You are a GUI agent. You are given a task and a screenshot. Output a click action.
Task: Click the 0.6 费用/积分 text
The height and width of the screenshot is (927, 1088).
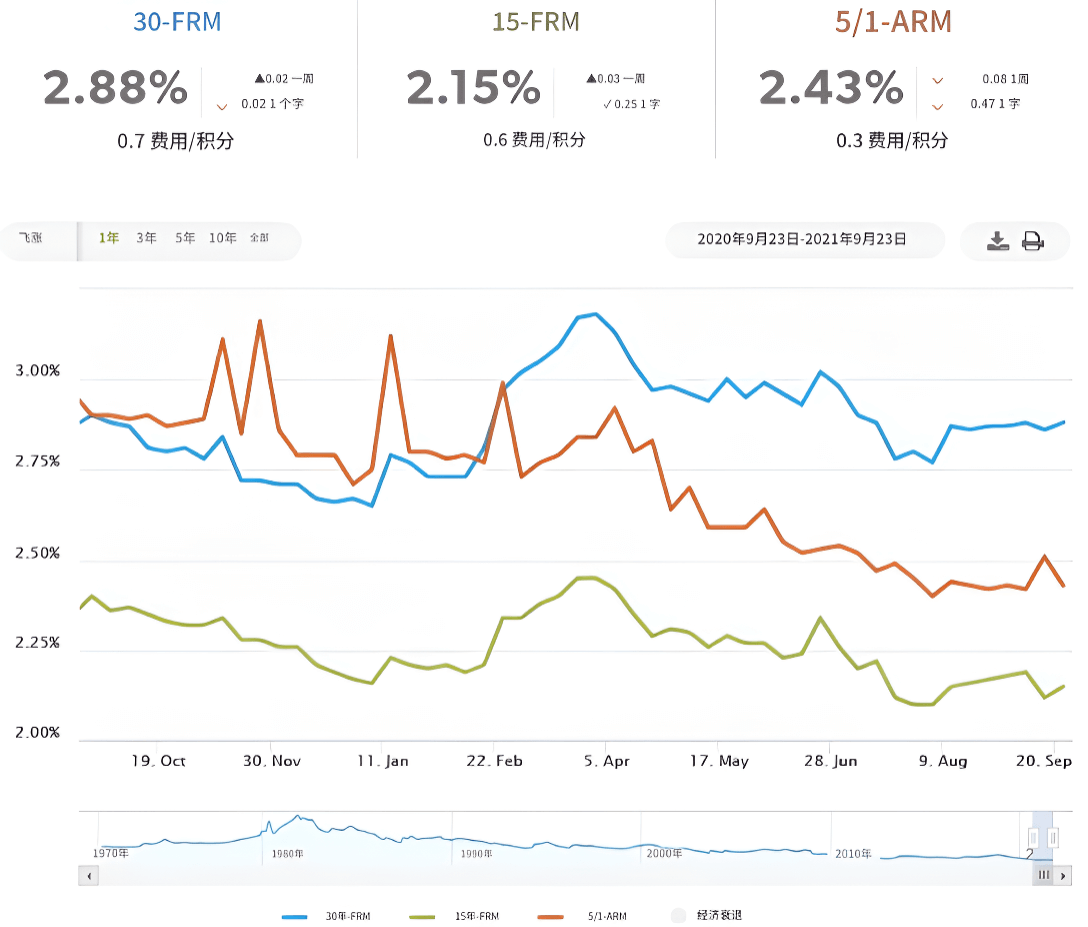pos(534,140)
